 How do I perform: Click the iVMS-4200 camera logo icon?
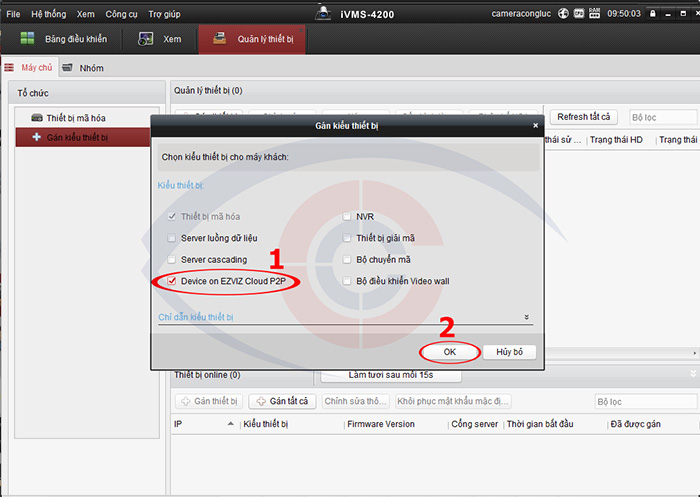pyautogui.click(x=323, y=13)
